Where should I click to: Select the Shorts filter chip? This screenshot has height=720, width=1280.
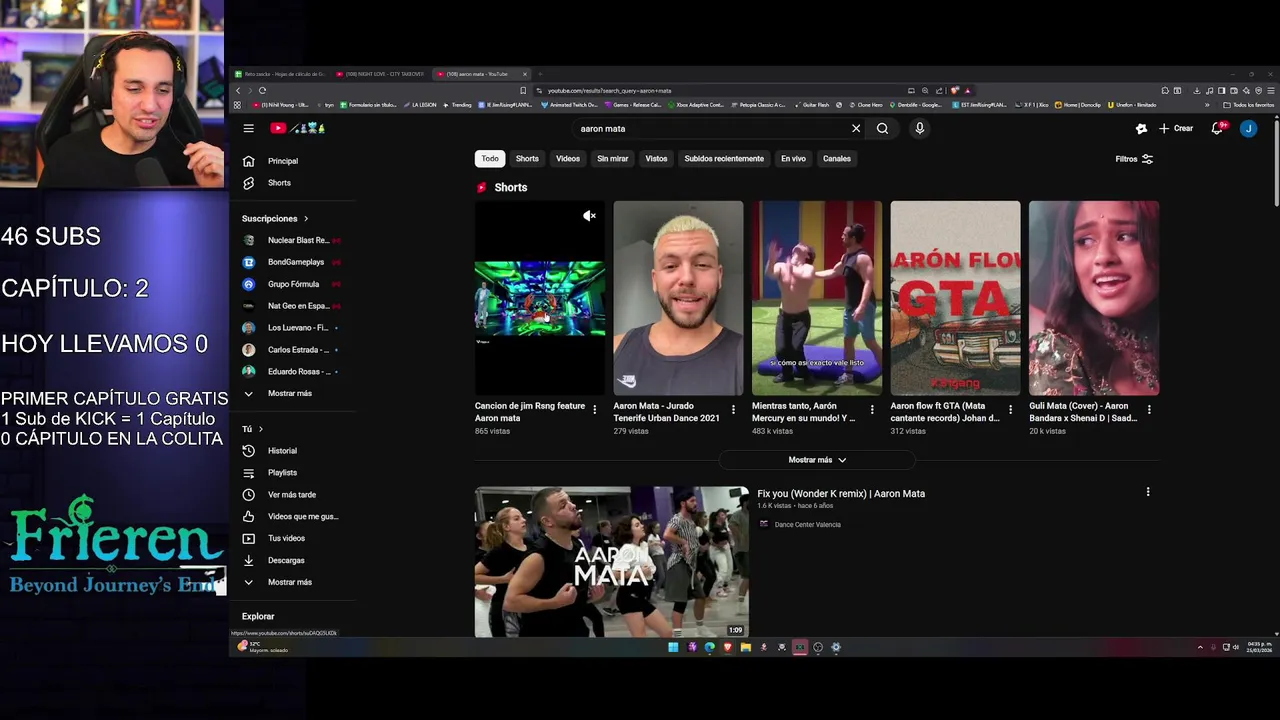pyautogui.click(x=527, y=158)
